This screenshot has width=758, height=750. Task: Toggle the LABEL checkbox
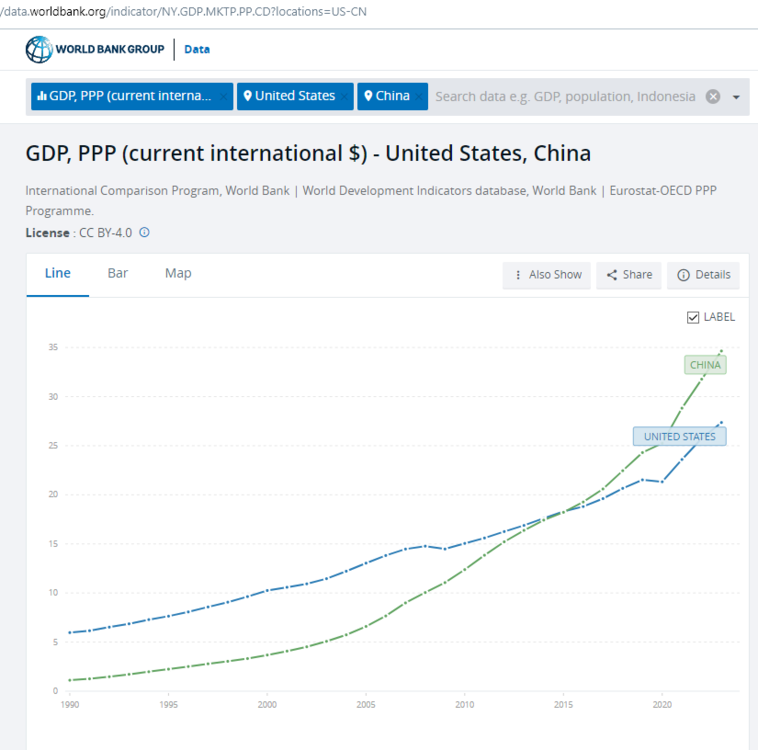tap(693, 317)
